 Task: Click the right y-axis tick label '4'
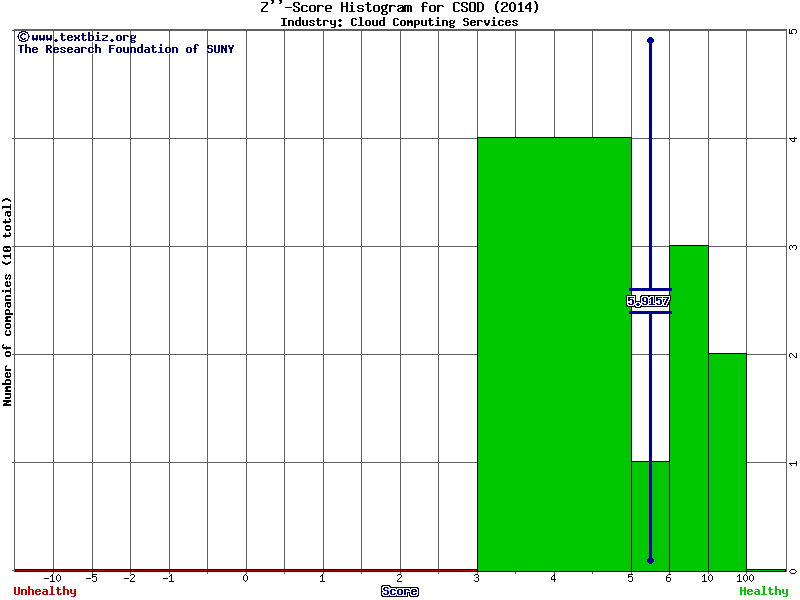[x=793, y=139]
